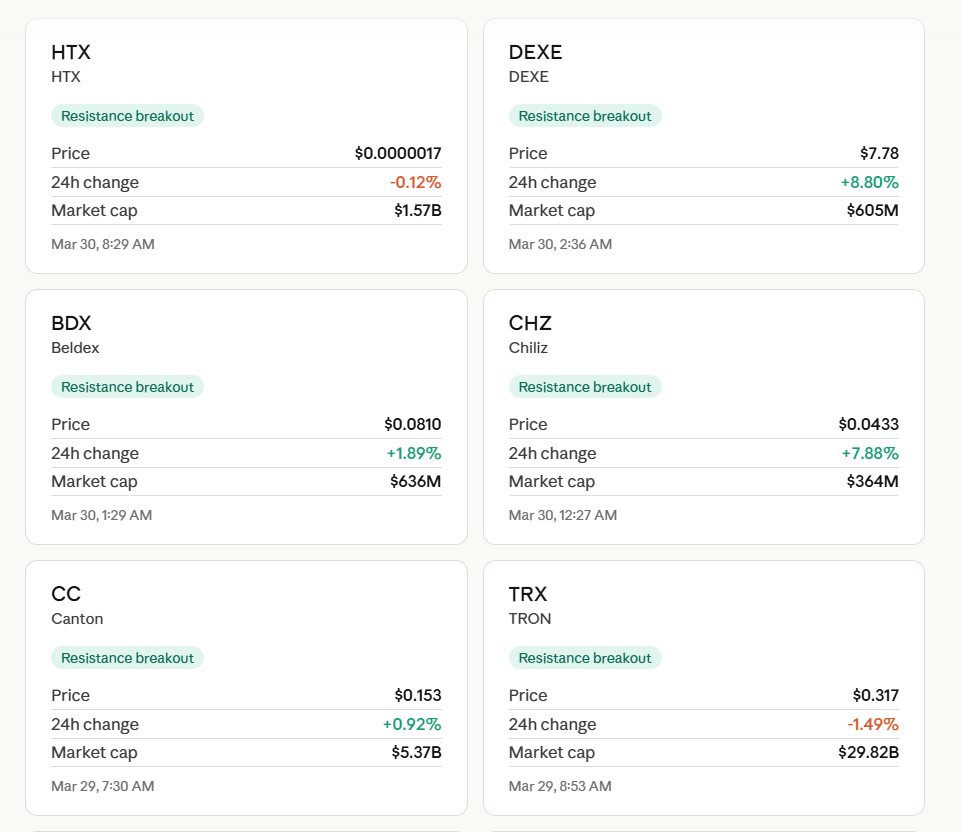Click Resistance breakout badge on Canton card
The image size is (961, 832).
tap(127, 658)
